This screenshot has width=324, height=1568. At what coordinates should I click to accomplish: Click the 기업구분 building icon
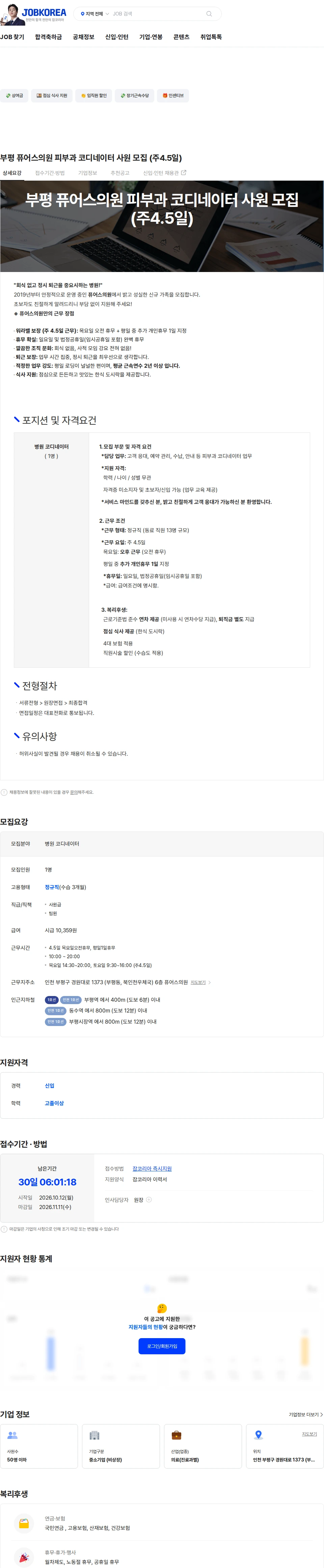(94, 1435)
